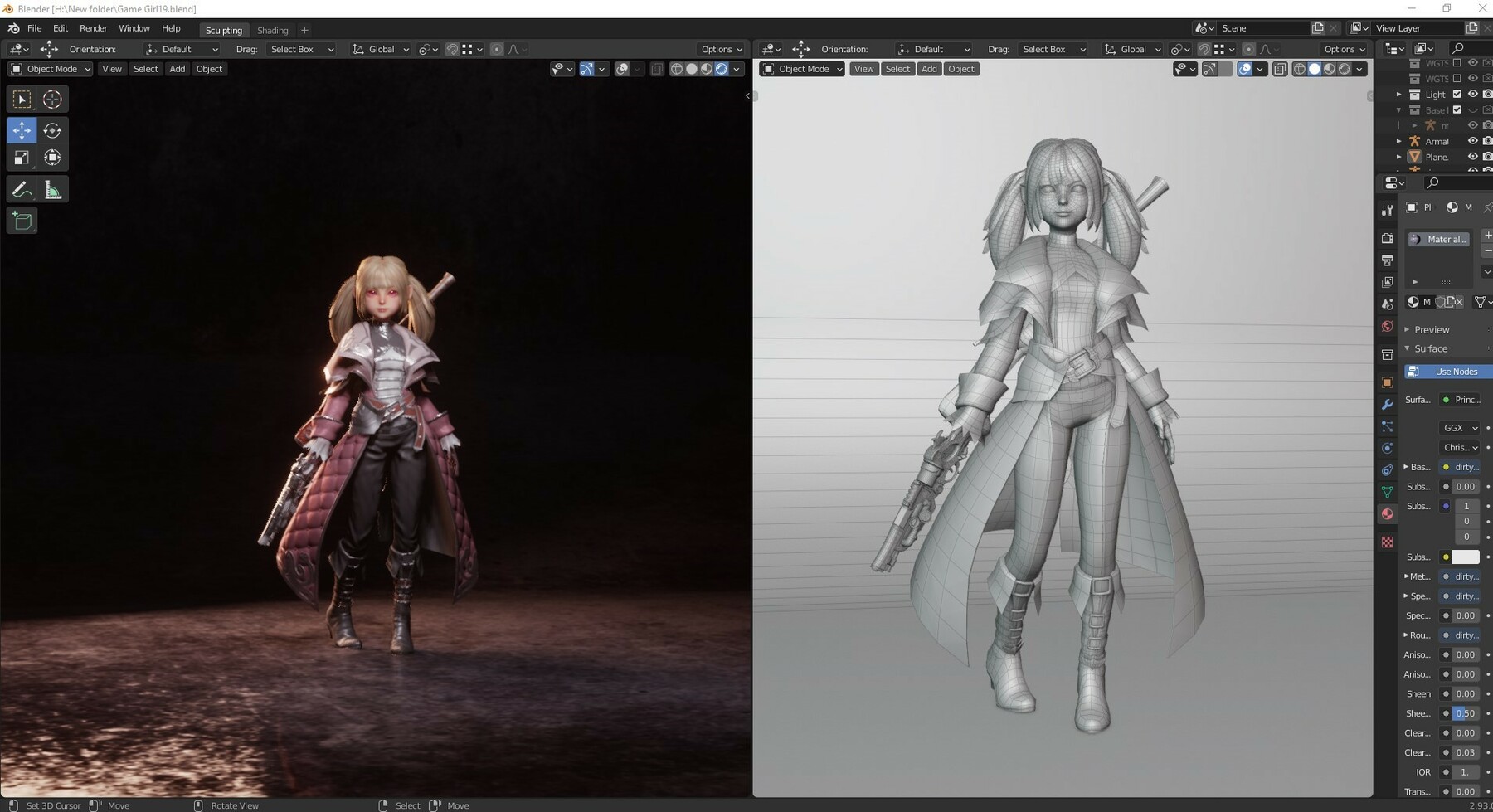Open Modifier Properties via the wrench icon

coord(1388,404)
